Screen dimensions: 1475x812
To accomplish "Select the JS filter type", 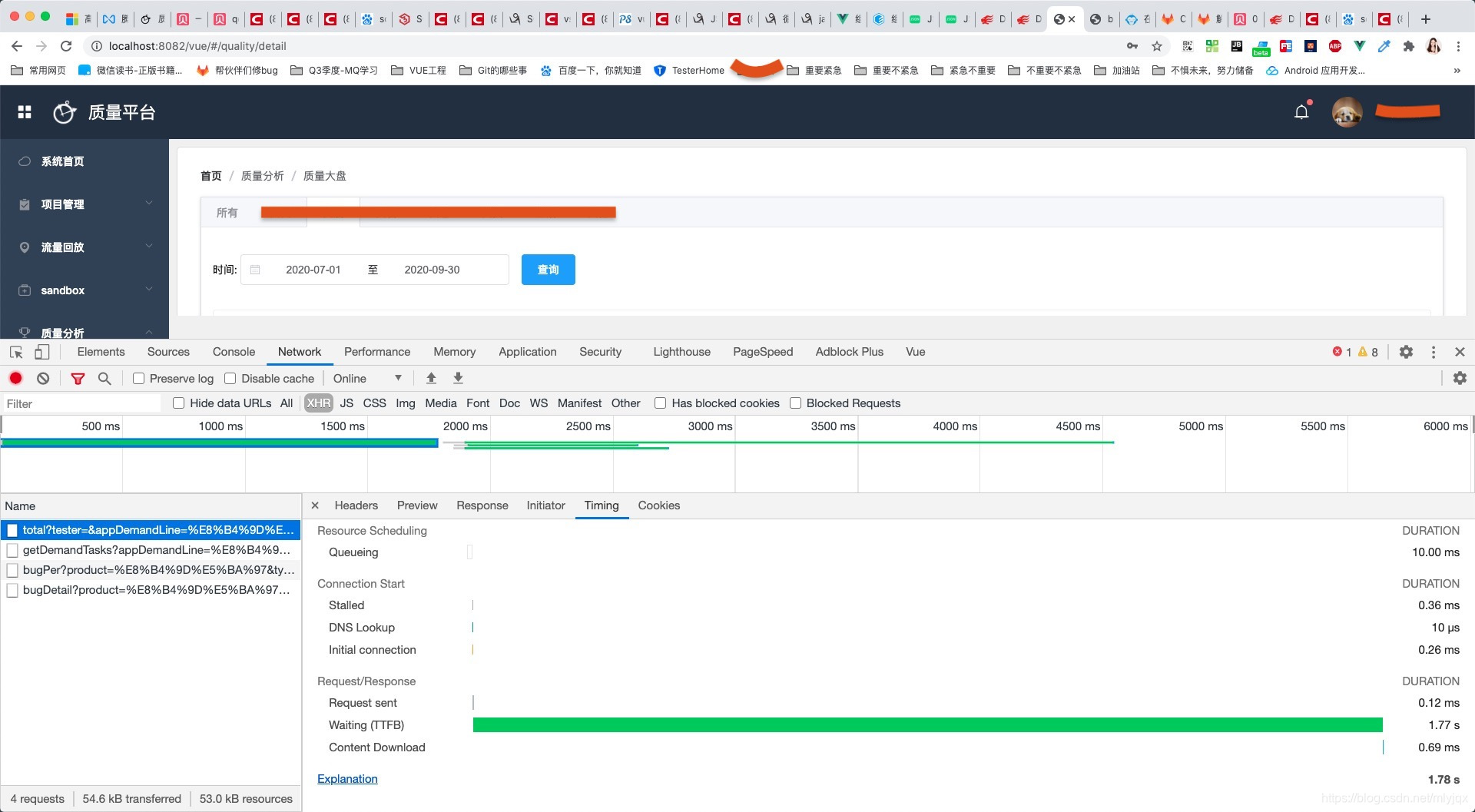I will pos(346,403).
